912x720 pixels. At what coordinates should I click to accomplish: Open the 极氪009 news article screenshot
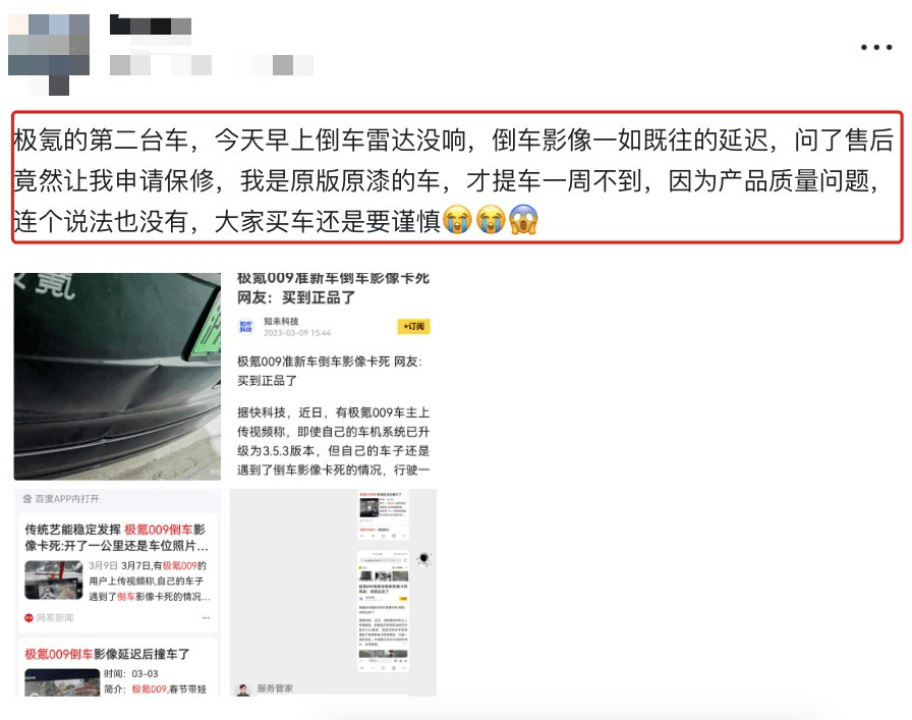[333, 376]
